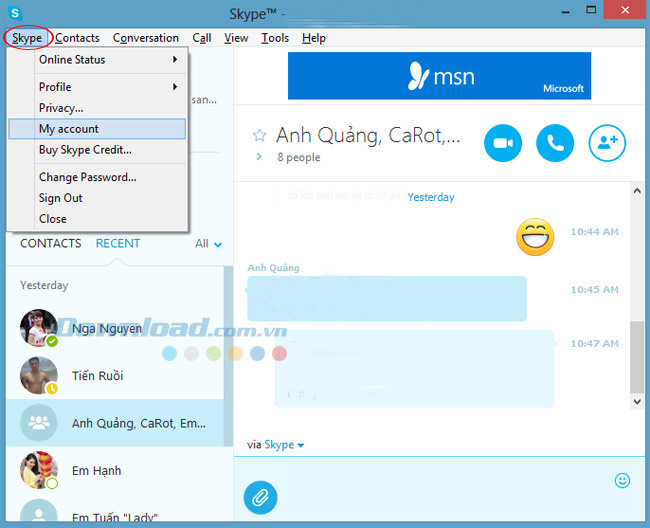Open conversation with Nga Nguyen
Viewport: 650px width, 528px height.
click(115, 328)
